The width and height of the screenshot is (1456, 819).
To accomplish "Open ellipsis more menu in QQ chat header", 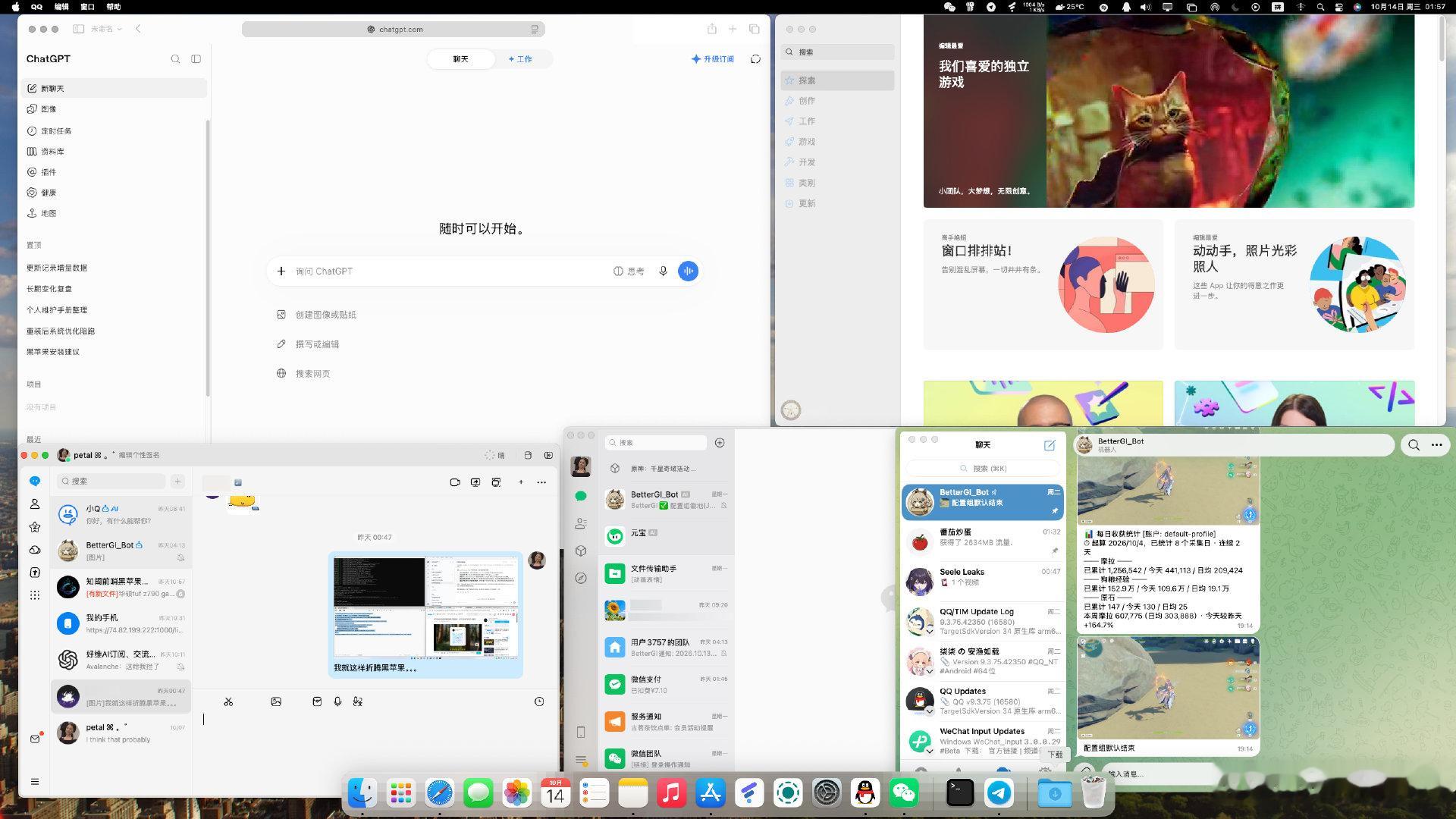I will point(541,482).
